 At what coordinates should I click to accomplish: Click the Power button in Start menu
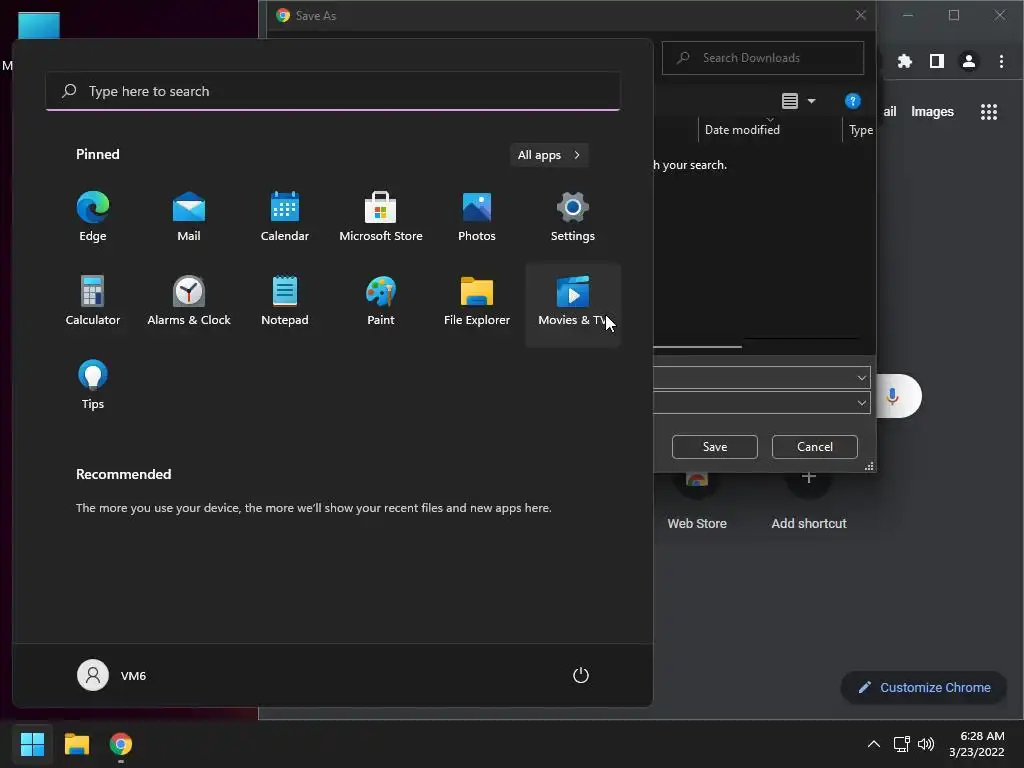(x=581, y=675)
